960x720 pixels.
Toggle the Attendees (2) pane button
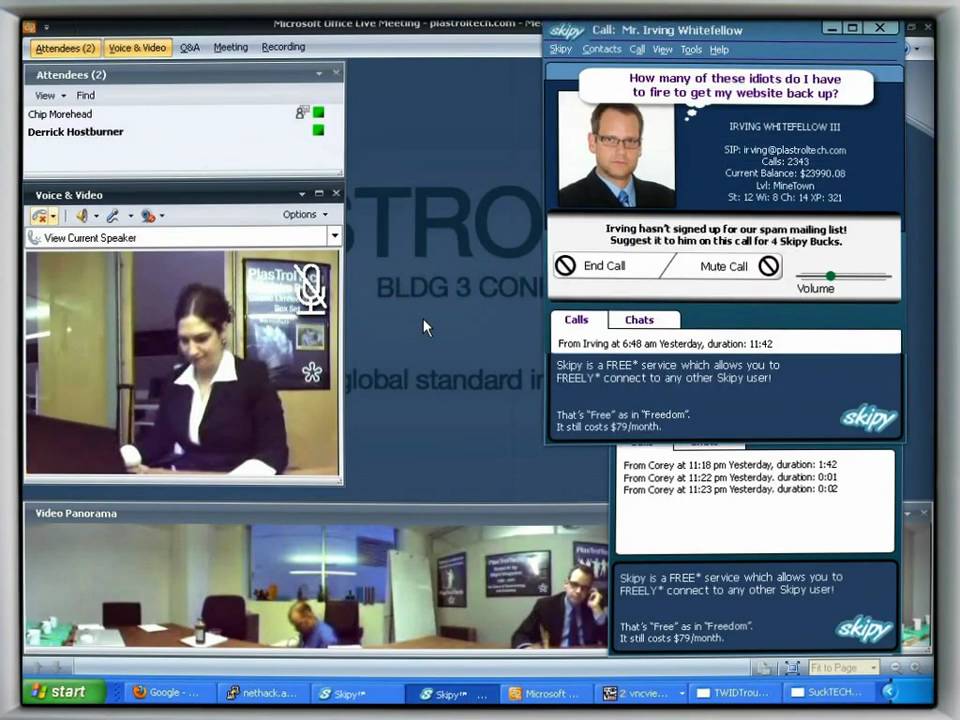(65, 48)
